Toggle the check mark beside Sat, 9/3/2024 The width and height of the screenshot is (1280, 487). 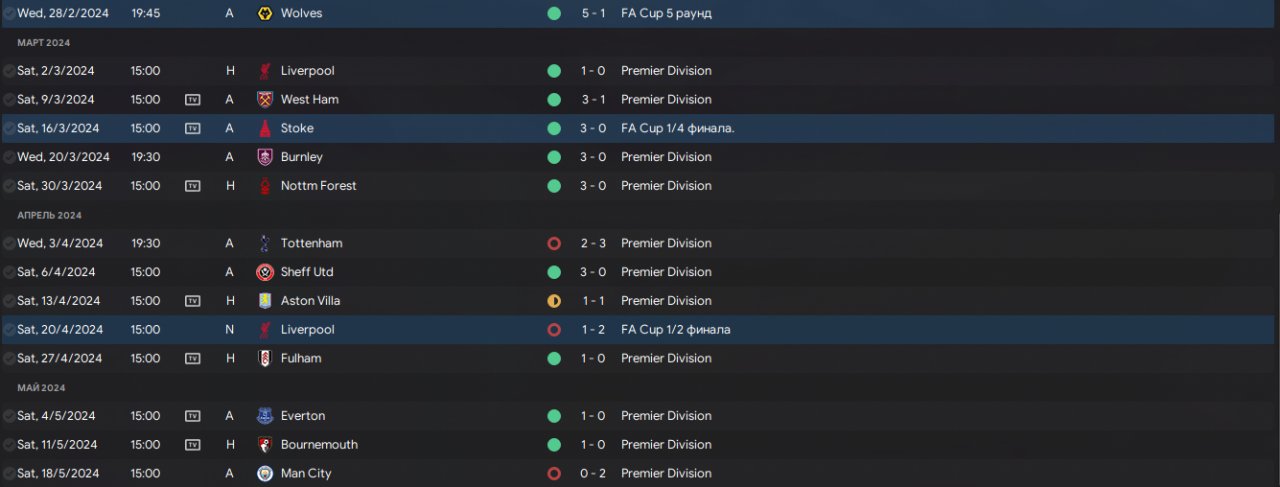pos(9,100)
